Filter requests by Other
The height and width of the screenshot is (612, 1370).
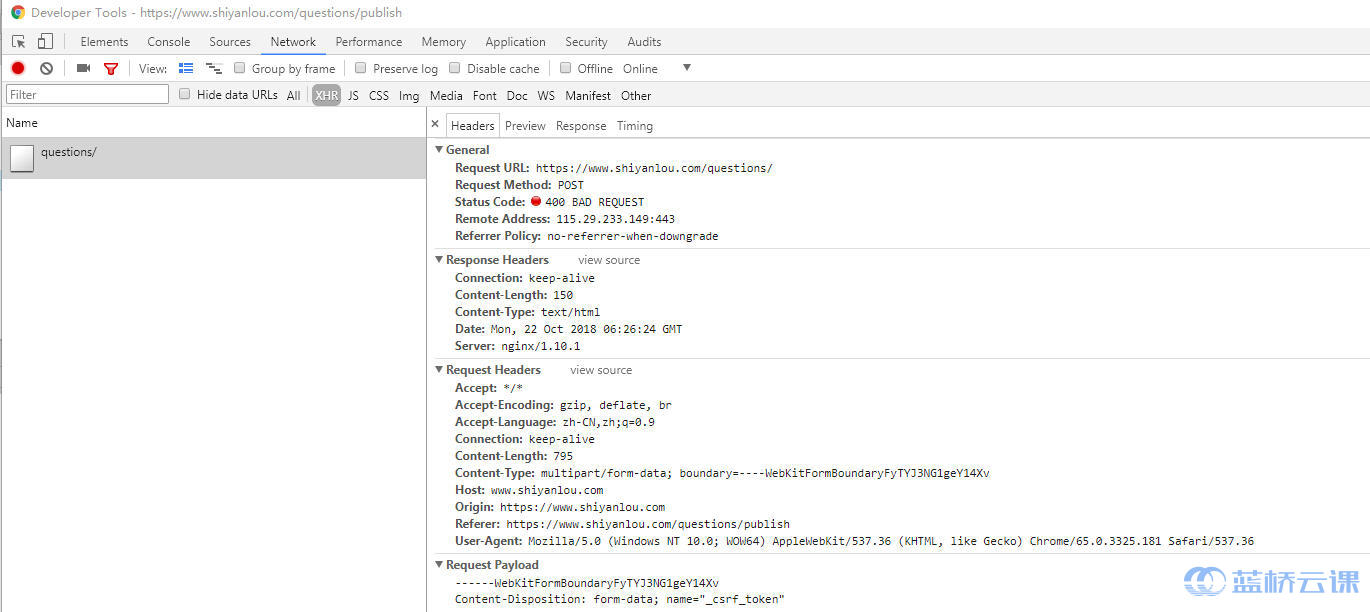pyautogui.click(x=636, y=96)
